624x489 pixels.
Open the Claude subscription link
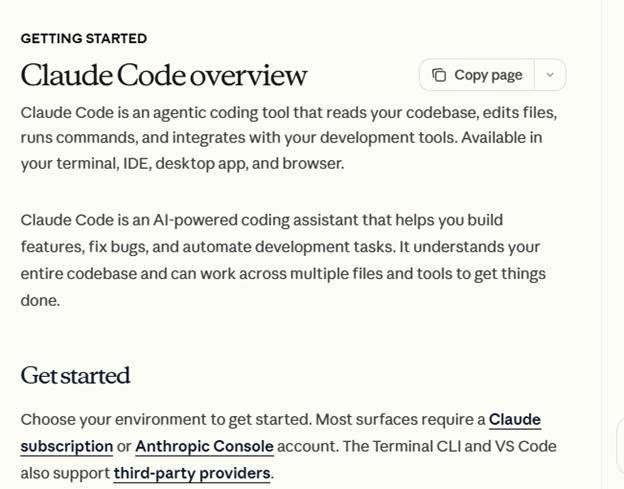click(x=514, y=420)
